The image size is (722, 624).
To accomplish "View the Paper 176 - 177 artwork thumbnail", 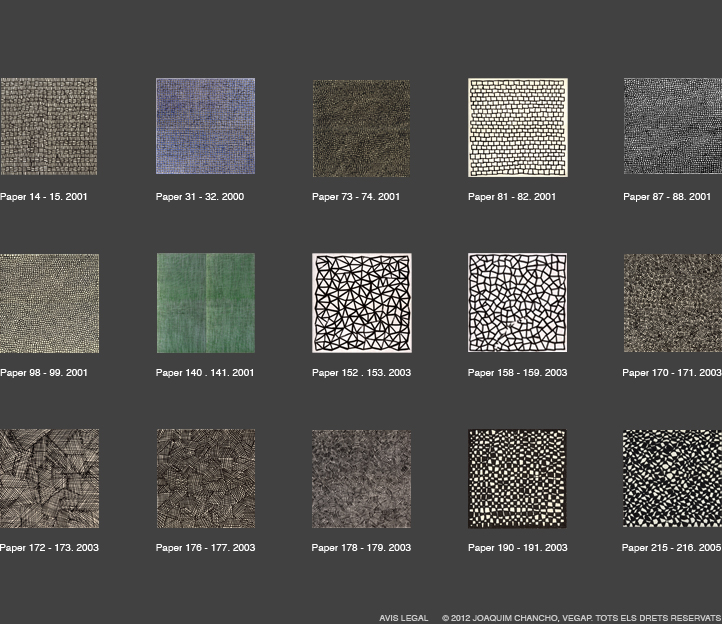I will (205, 478).
